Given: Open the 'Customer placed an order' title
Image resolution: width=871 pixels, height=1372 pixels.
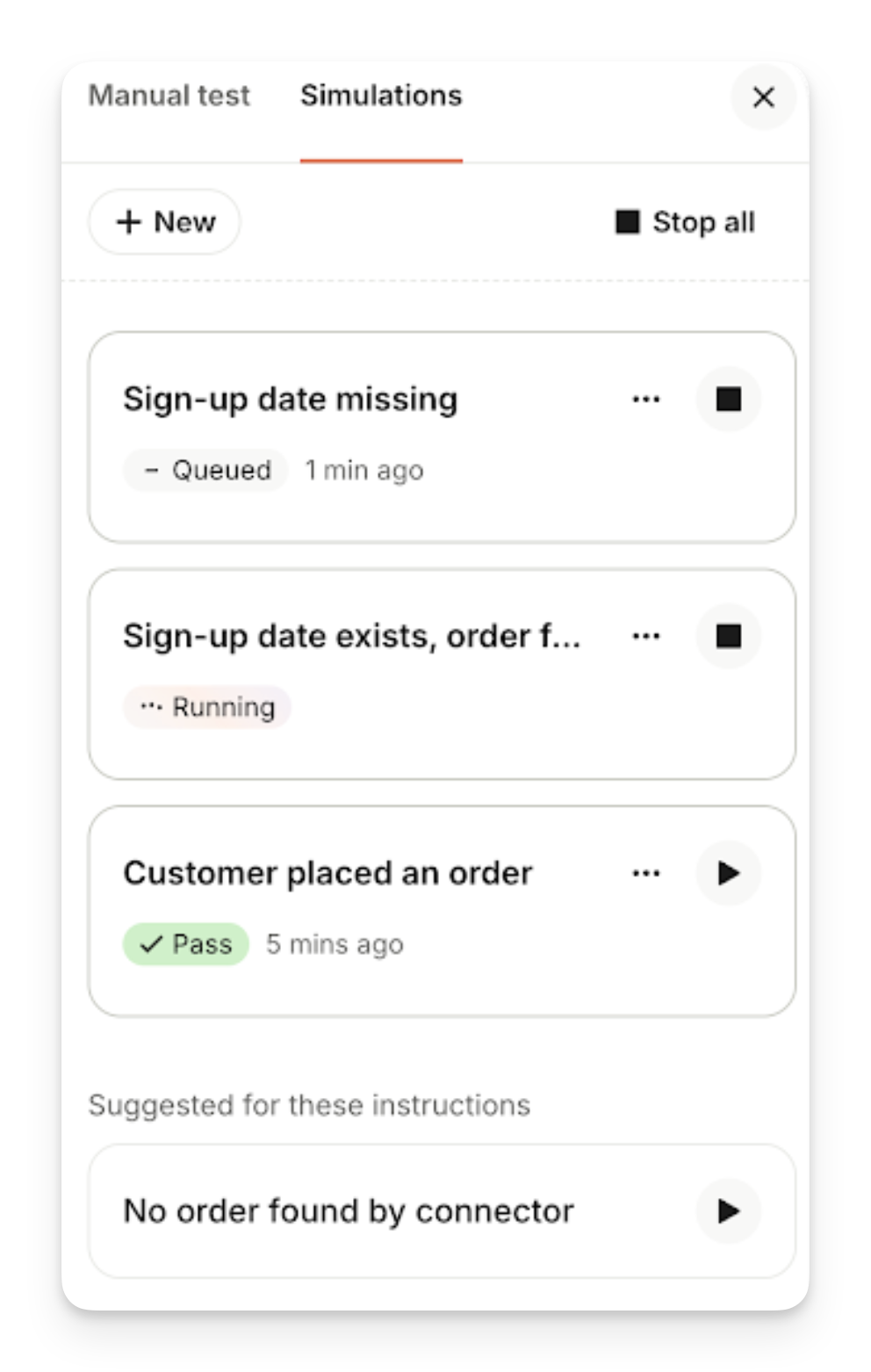Looking at the screenshot, I should [328, 873].
